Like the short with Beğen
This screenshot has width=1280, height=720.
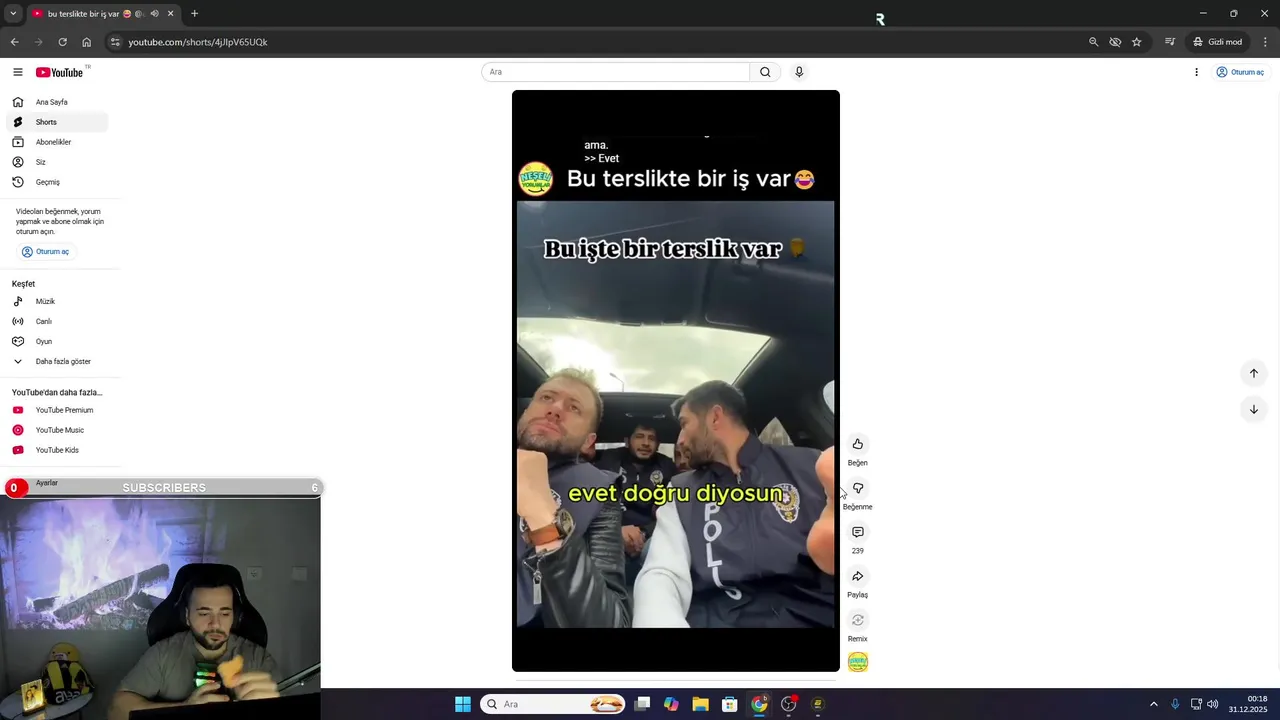(x=857, y=444)
